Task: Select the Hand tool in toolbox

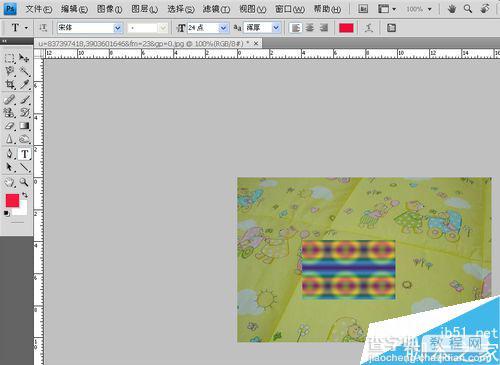Action: pos(10,182)
